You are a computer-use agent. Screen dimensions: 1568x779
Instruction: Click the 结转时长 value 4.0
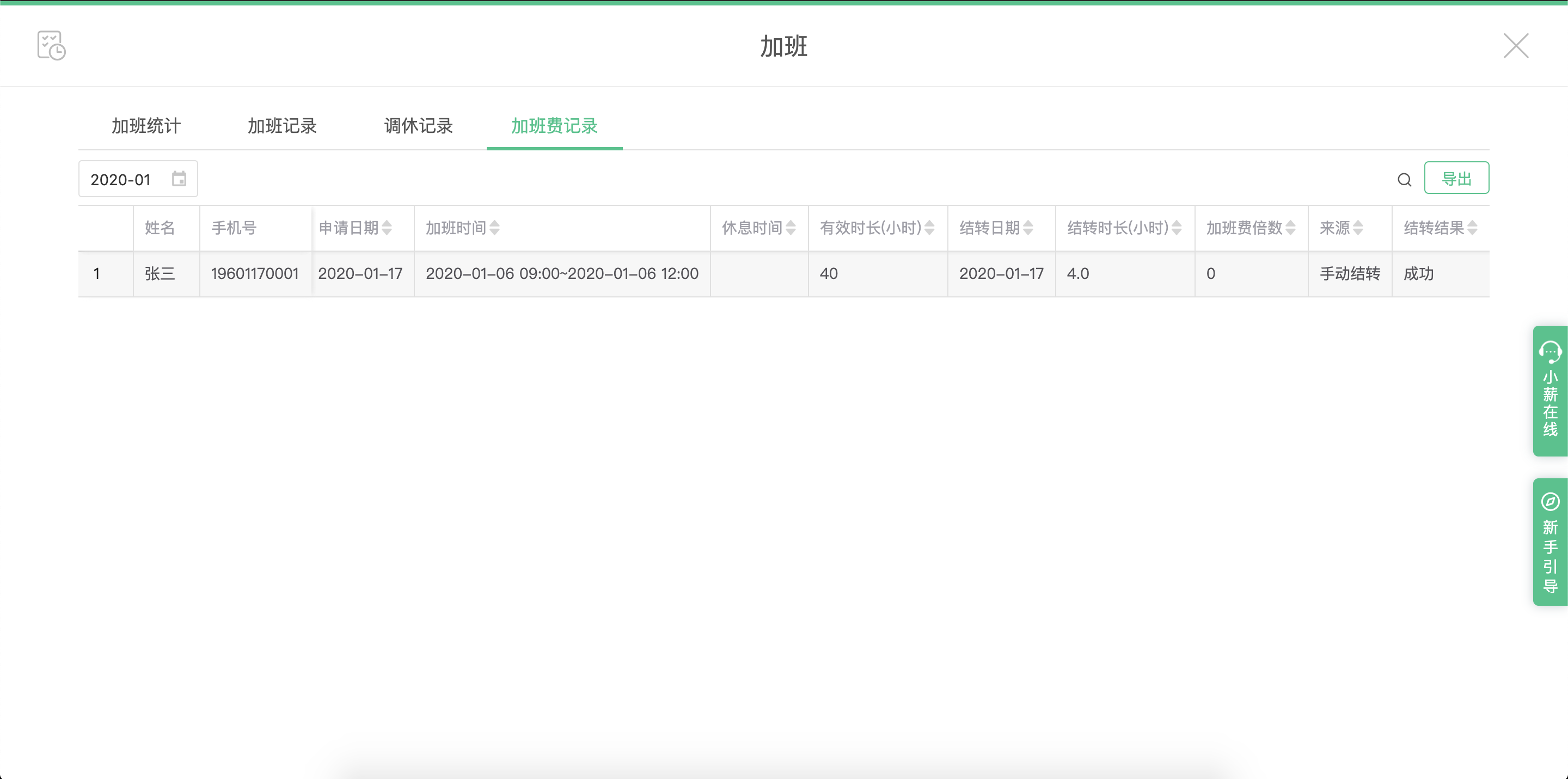tap(1078, 273)
